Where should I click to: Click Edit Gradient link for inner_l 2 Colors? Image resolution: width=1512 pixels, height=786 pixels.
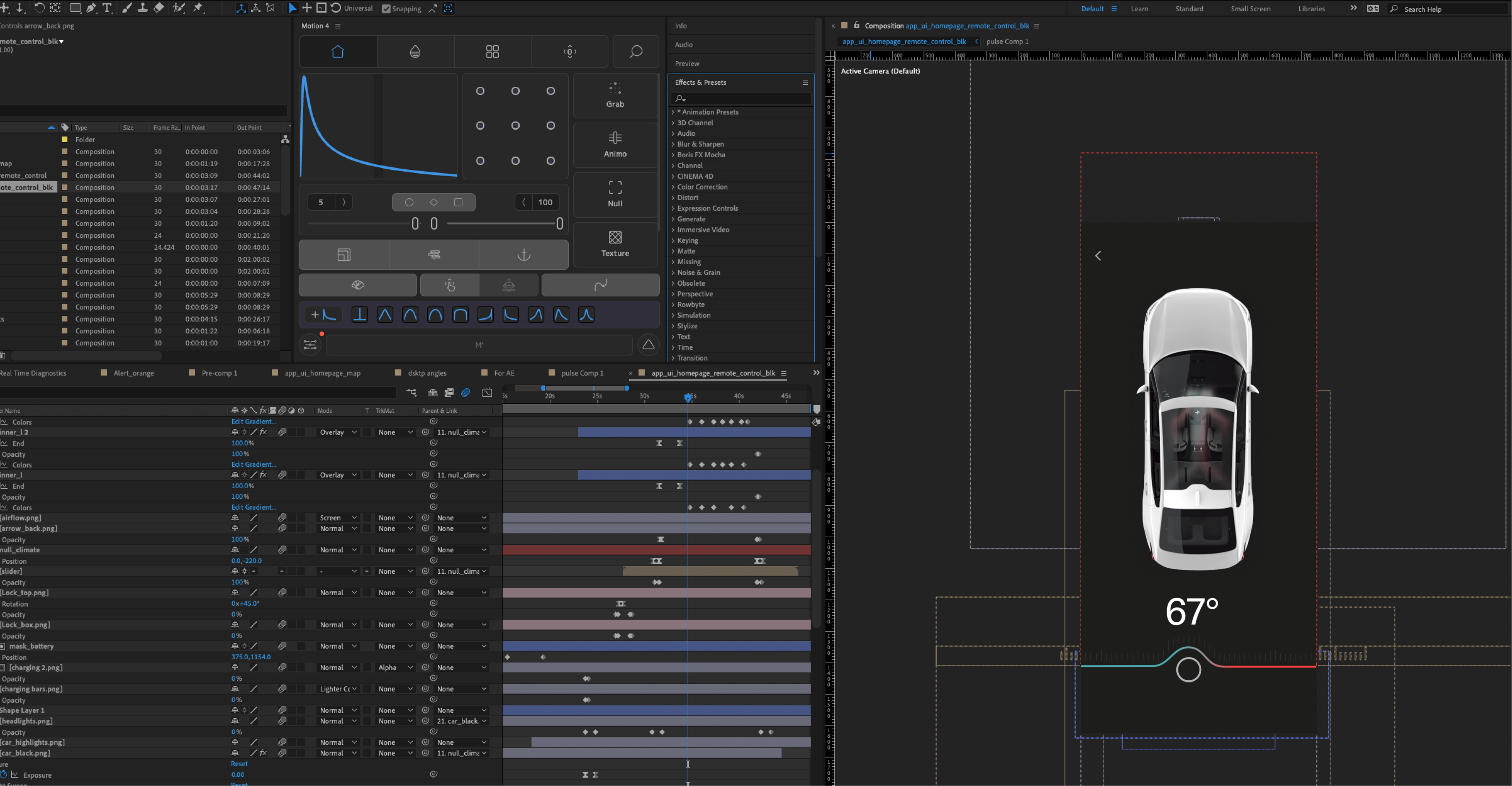click(253, 464)
